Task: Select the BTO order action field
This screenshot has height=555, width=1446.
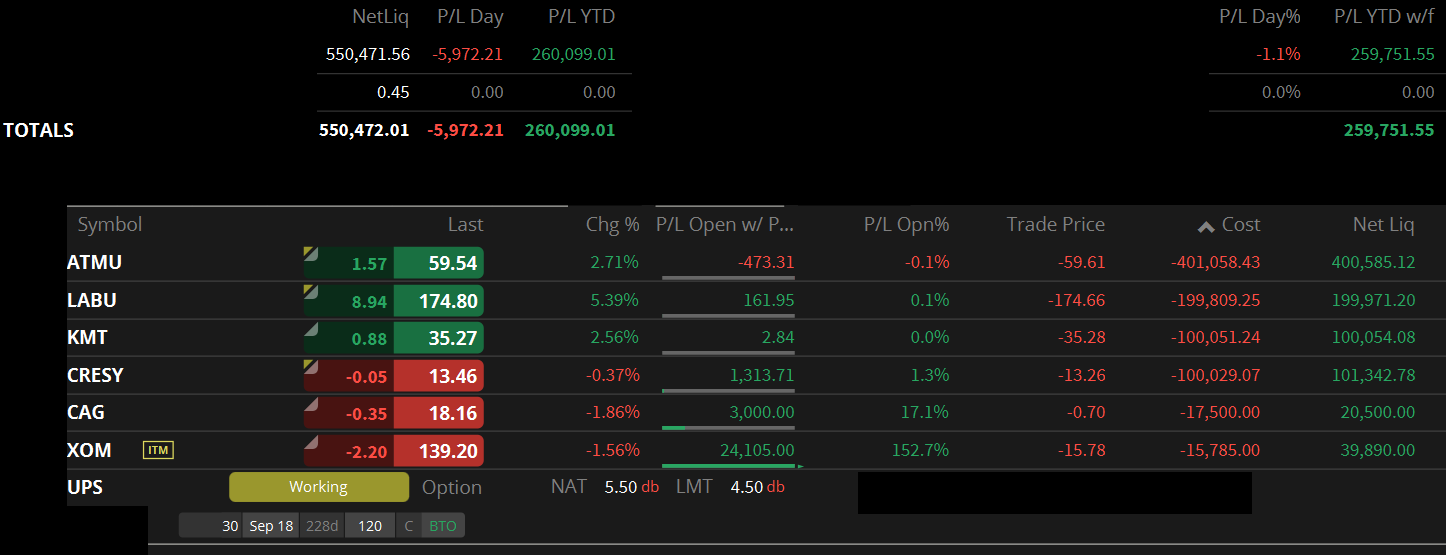Action: (443, 526)
